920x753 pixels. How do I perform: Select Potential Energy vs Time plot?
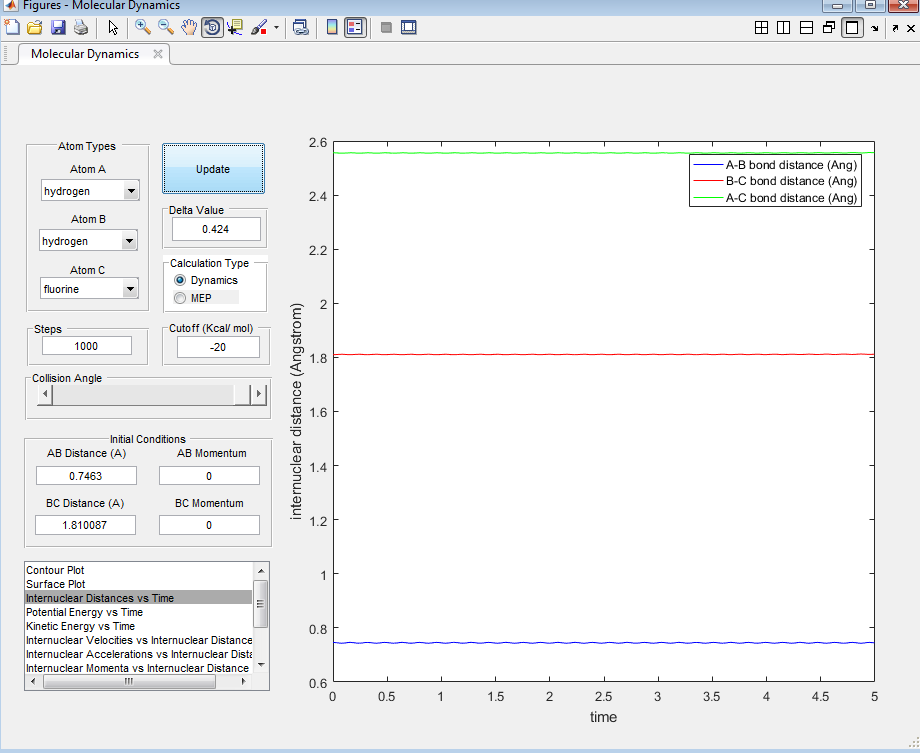(85, 612)
